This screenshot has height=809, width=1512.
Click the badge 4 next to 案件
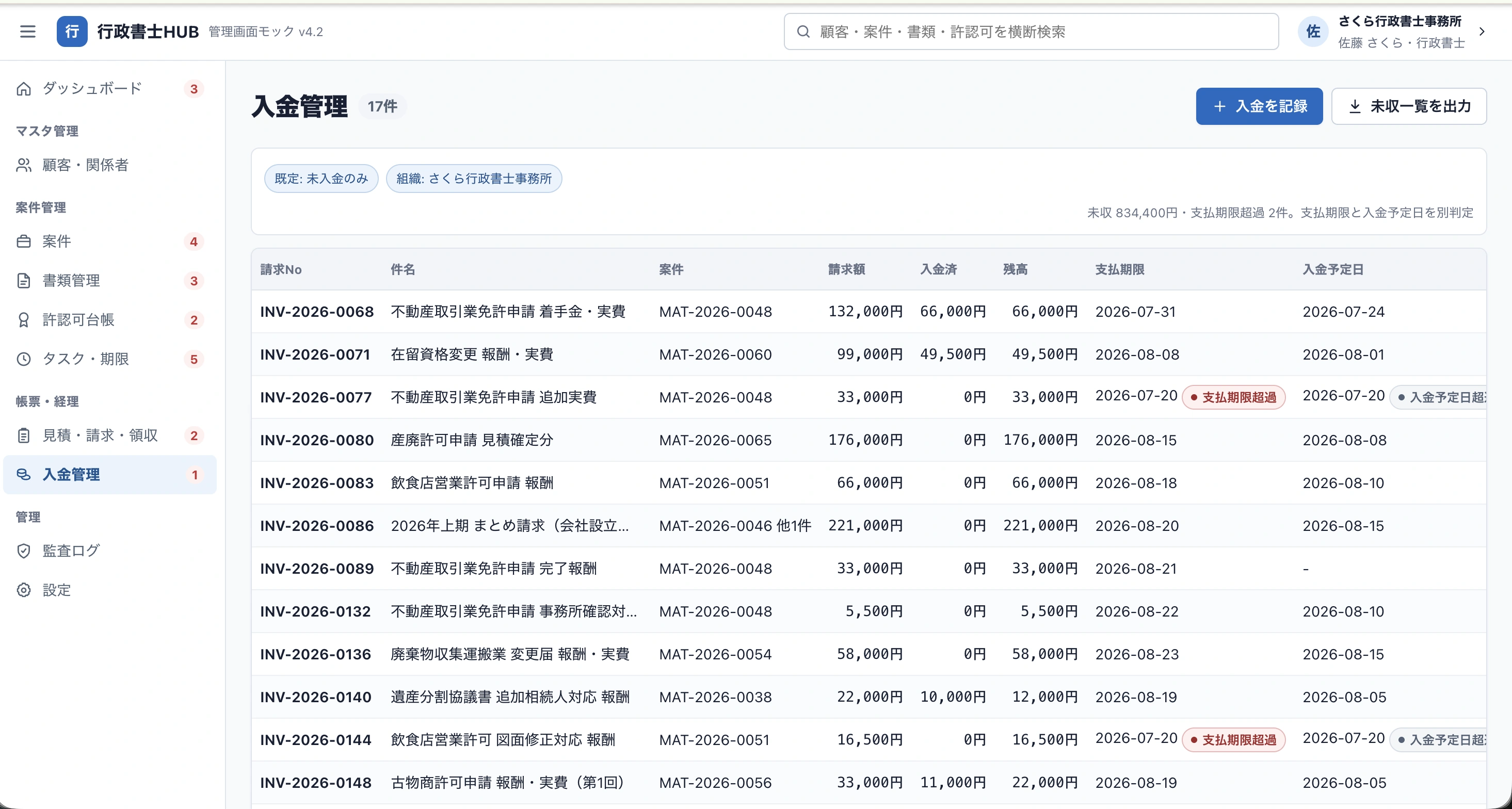(194, 241)
